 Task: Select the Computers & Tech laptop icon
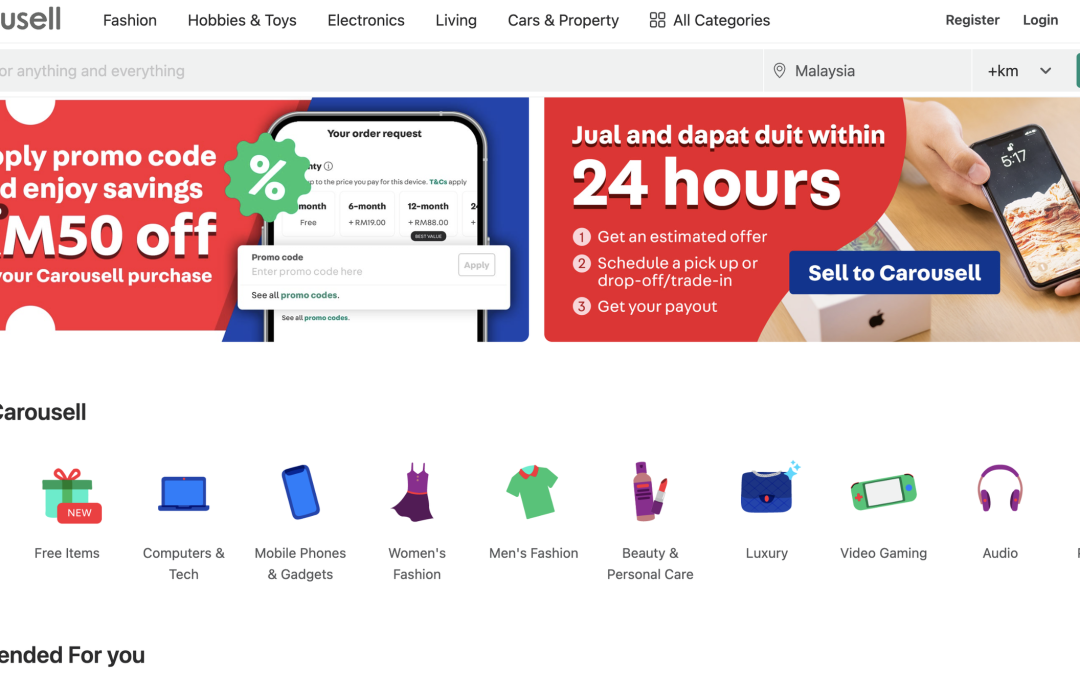(x=183, y=493)
